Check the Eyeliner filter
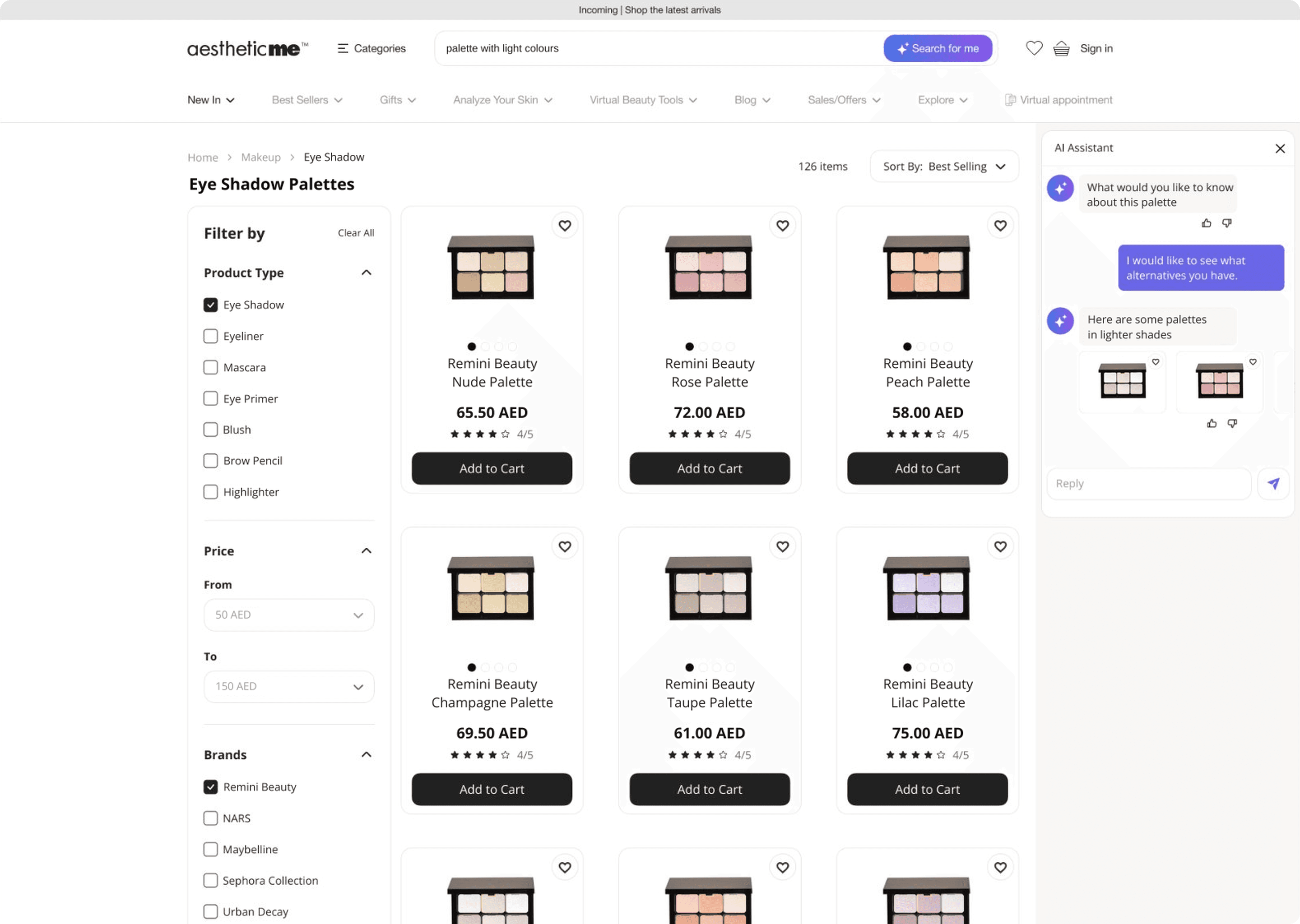 pos(211,336)
